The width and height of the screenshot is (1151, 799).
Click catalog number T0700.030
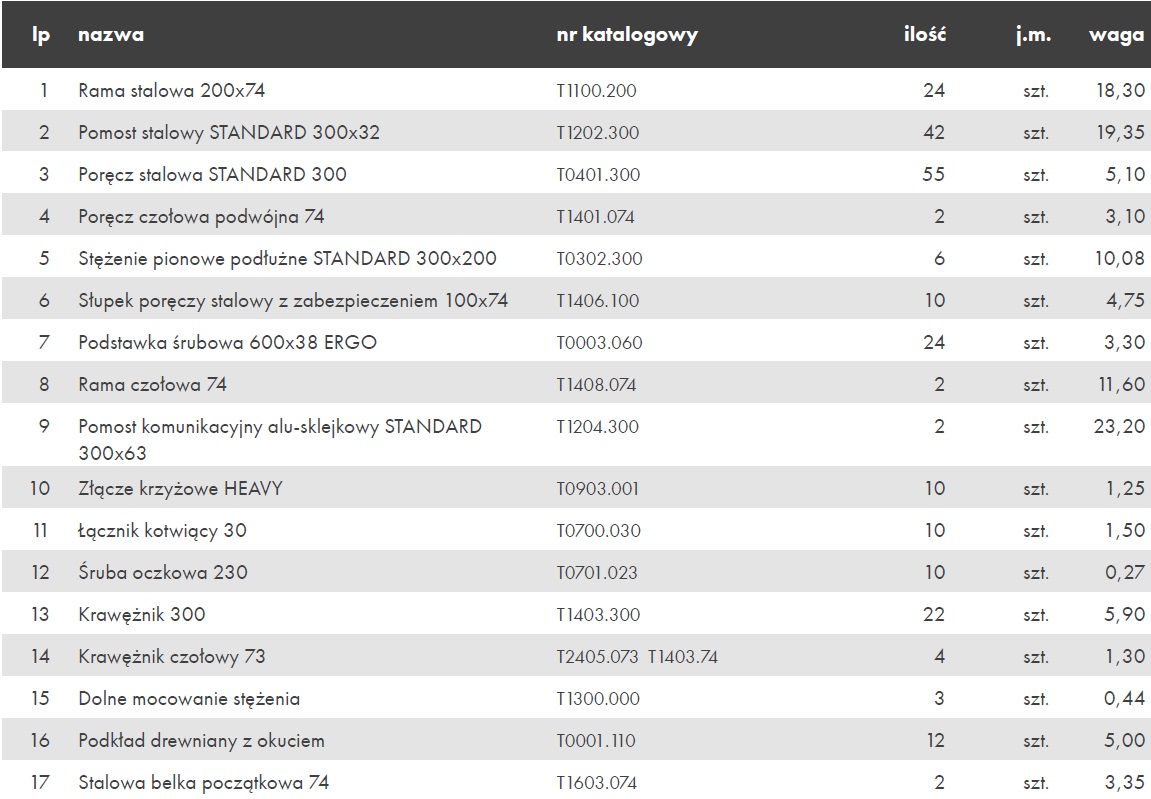coord(598,531)
